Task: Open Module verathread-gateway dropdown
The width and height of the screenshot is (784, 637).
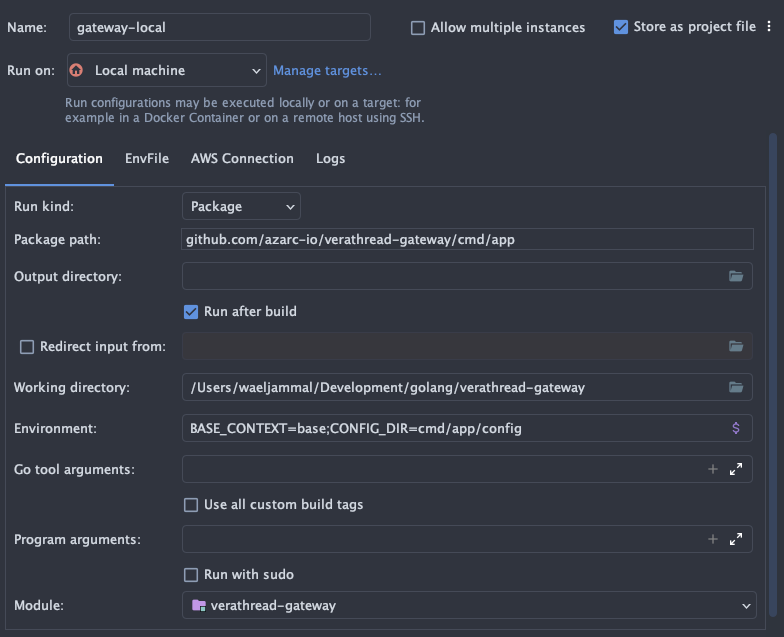Action: point(469,605)
